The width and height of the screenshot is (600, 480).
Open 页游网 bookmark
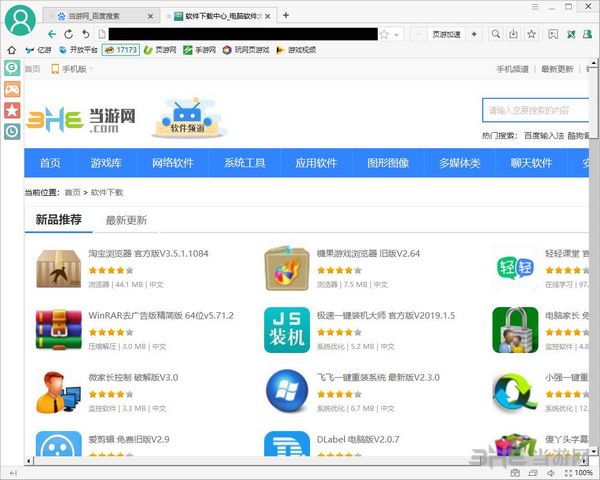[160, 50]
